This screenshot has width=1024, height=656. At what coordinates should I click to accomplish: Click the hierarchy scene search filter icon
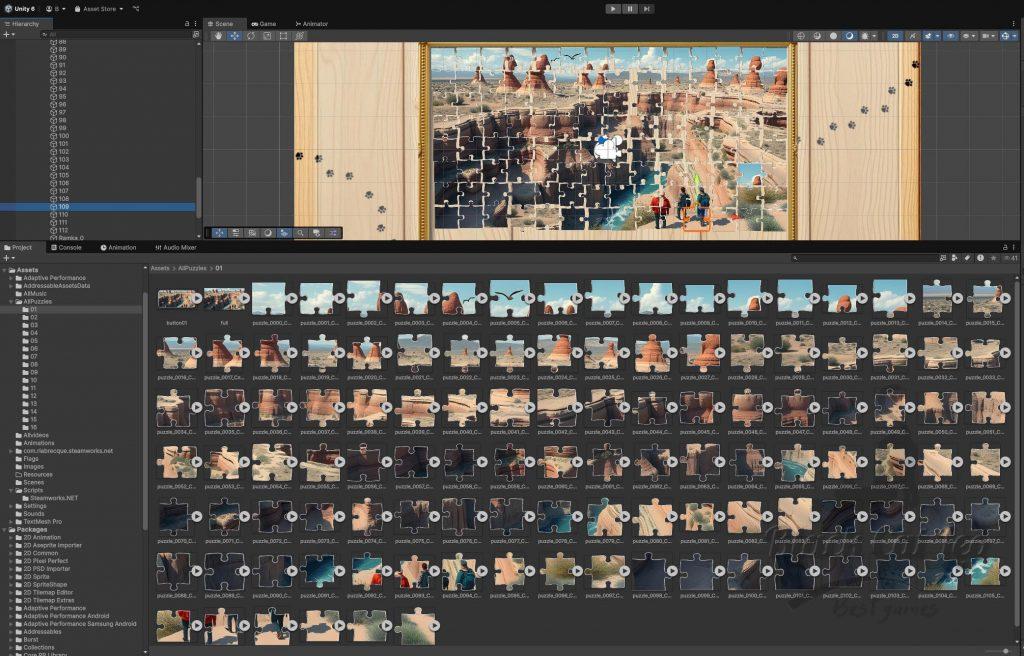pos(196,35)
